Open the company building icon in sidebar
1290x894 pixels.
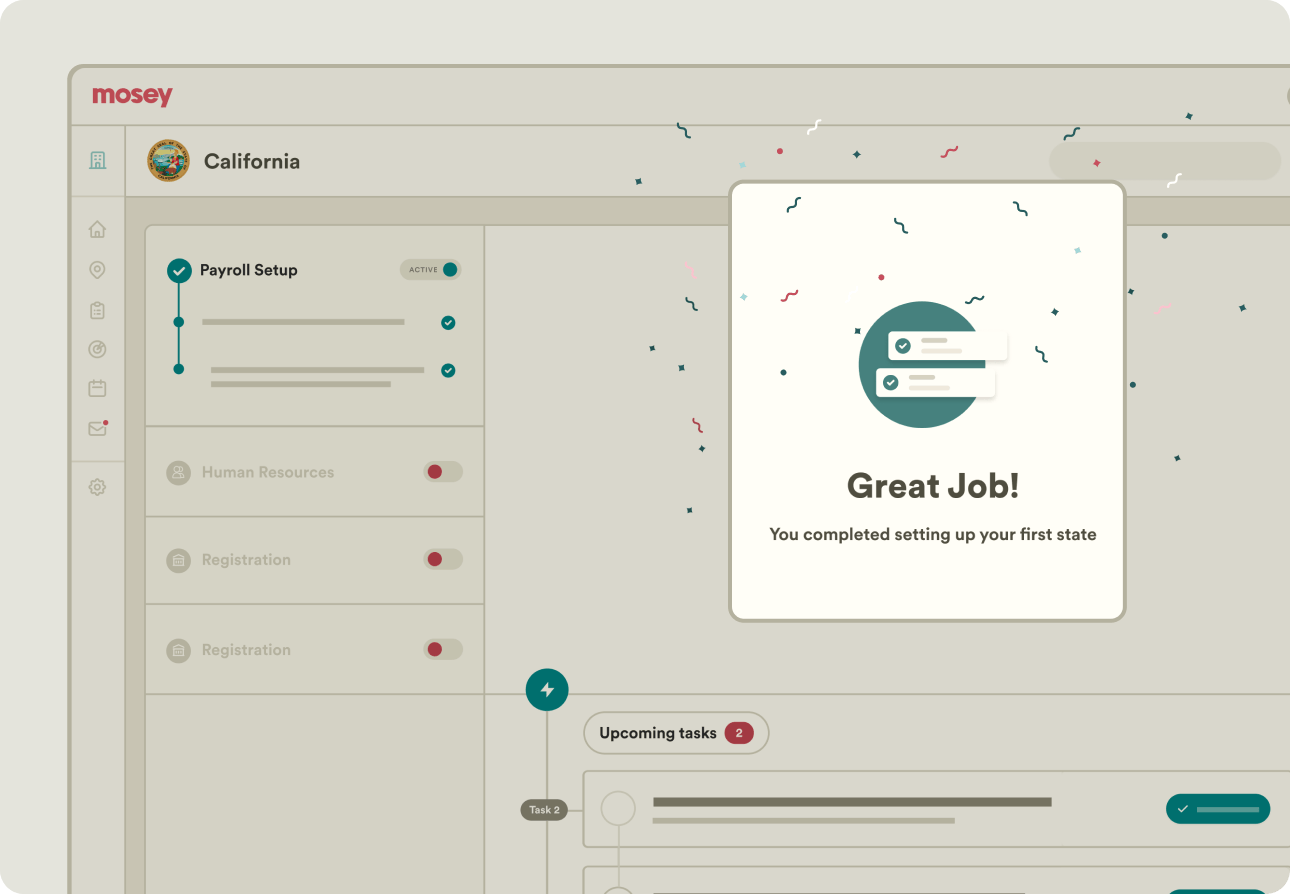click(x=97, y=160)
